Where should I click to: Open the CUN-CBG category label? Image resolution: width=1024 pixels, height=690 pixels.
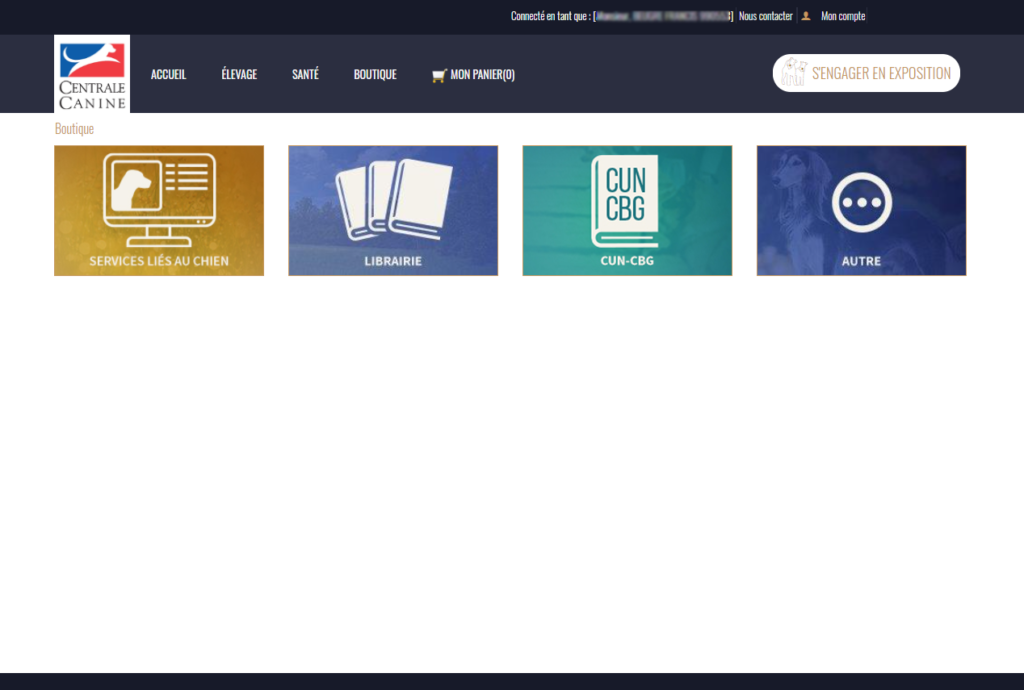tap(627, 260)
